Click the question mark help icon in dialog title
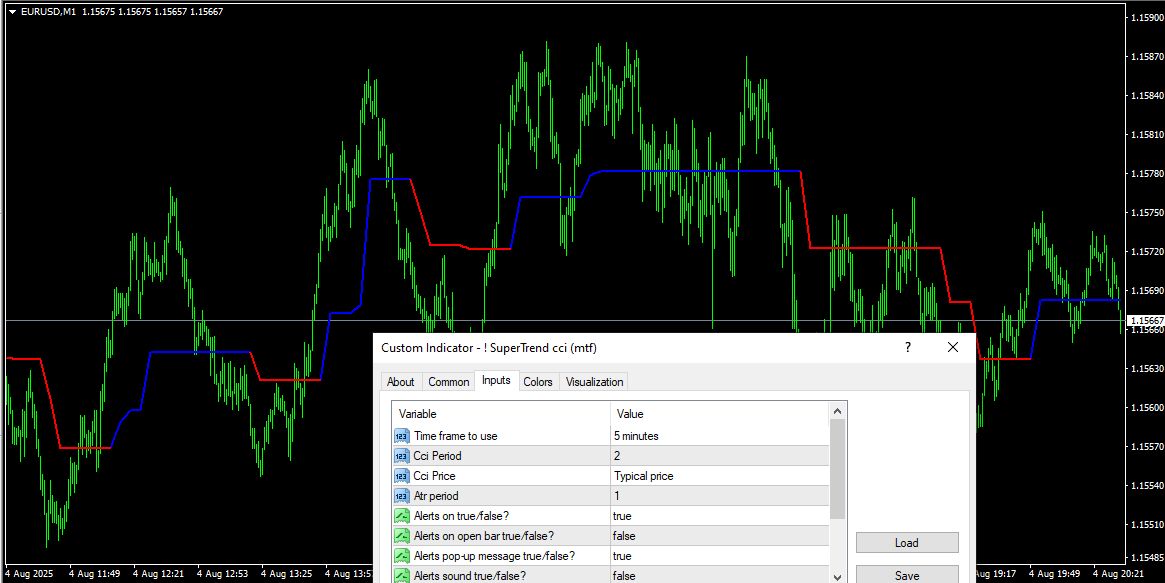The width and height of the screenshot is (1165, 583). pyautogui.click(x=907, y=348)
